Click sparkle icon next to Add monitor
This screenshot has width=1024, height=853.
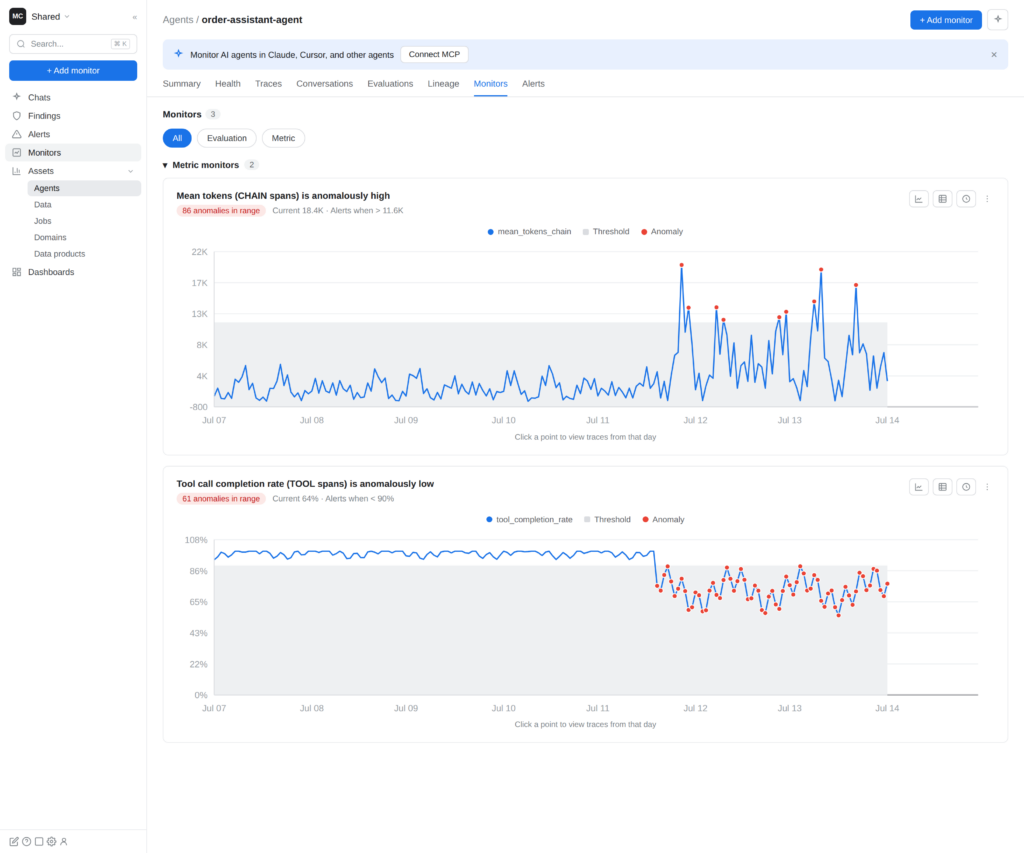998,20
